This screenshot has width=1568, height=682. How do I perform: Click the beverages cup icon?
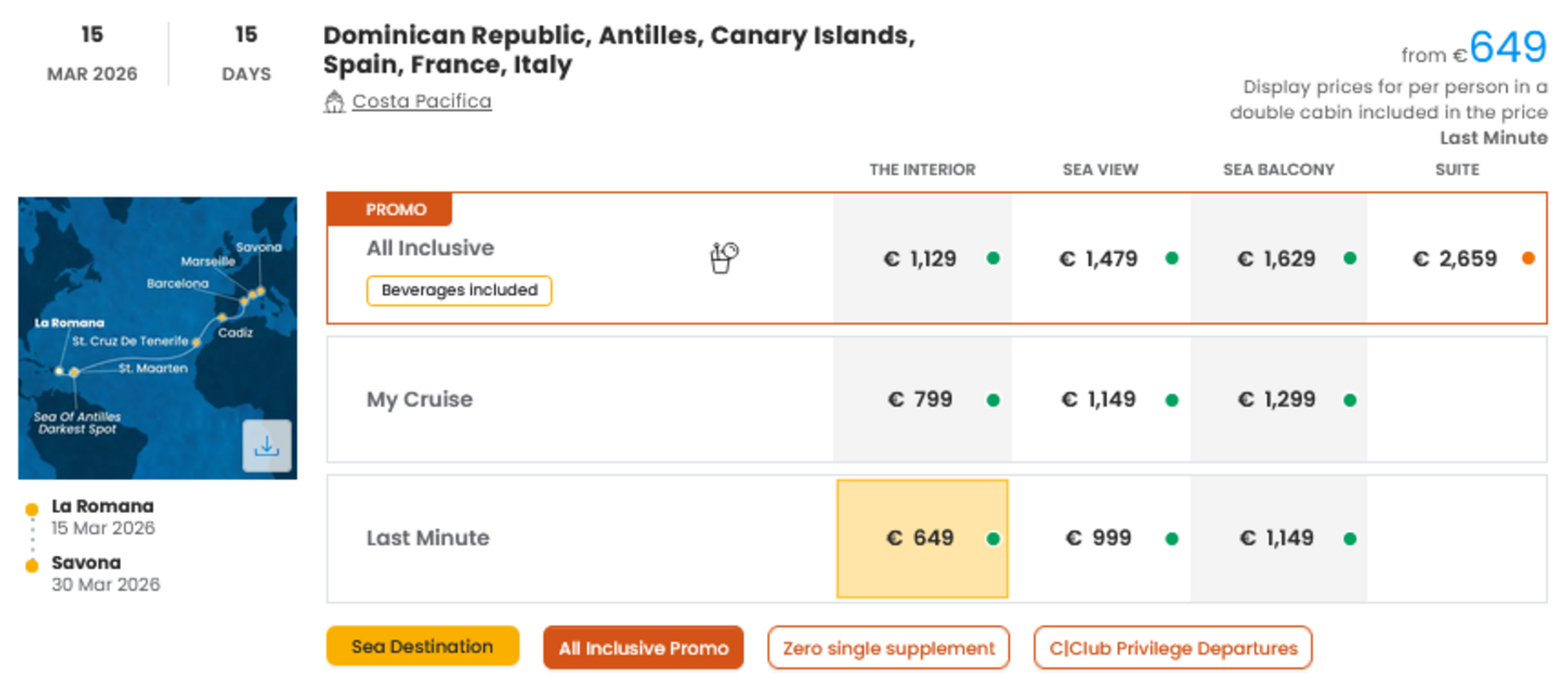(723, 257)
